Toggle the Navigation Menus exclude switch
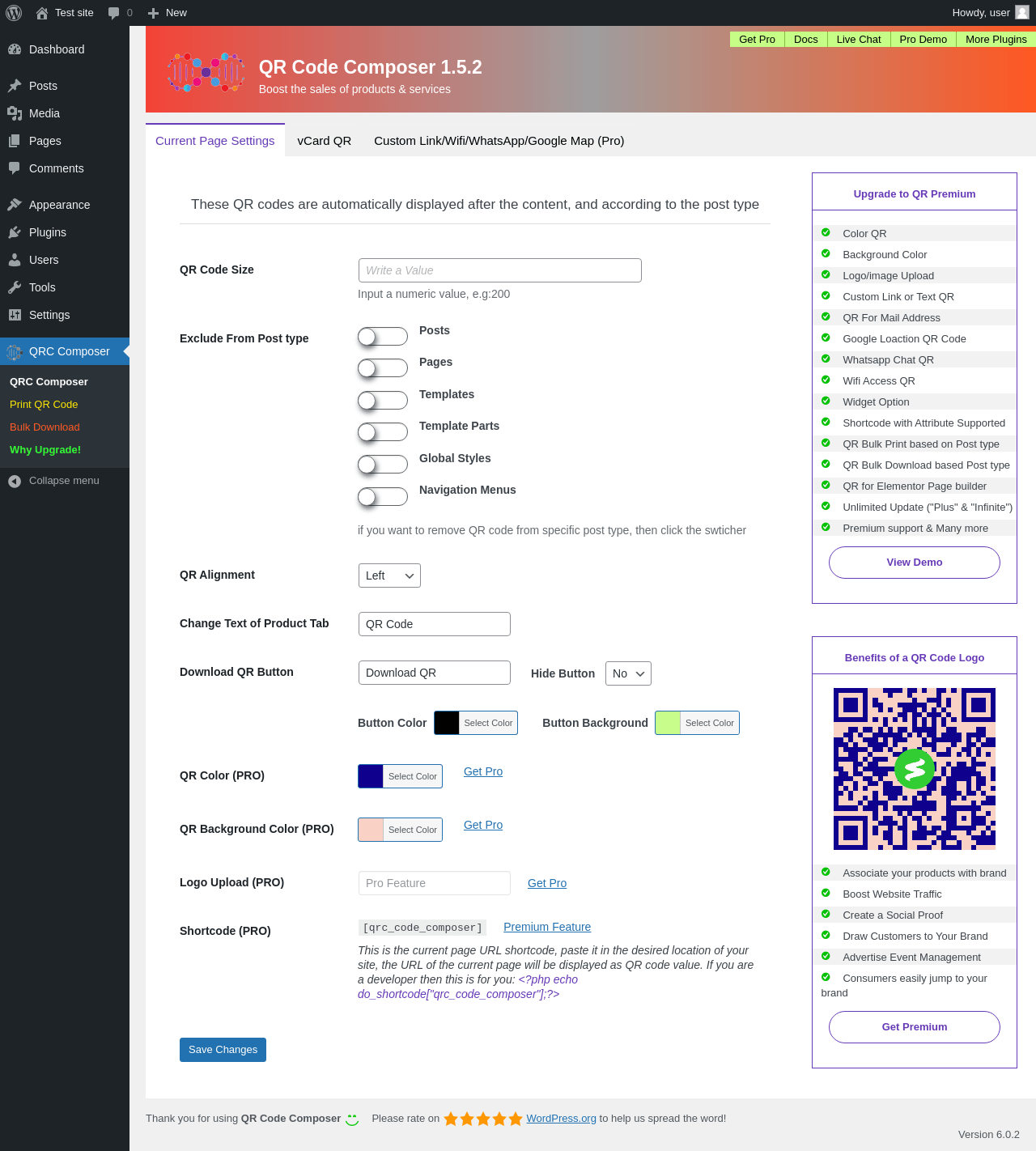The height and width of the screenshot is (1151, 1036). (x=383, y=496)
